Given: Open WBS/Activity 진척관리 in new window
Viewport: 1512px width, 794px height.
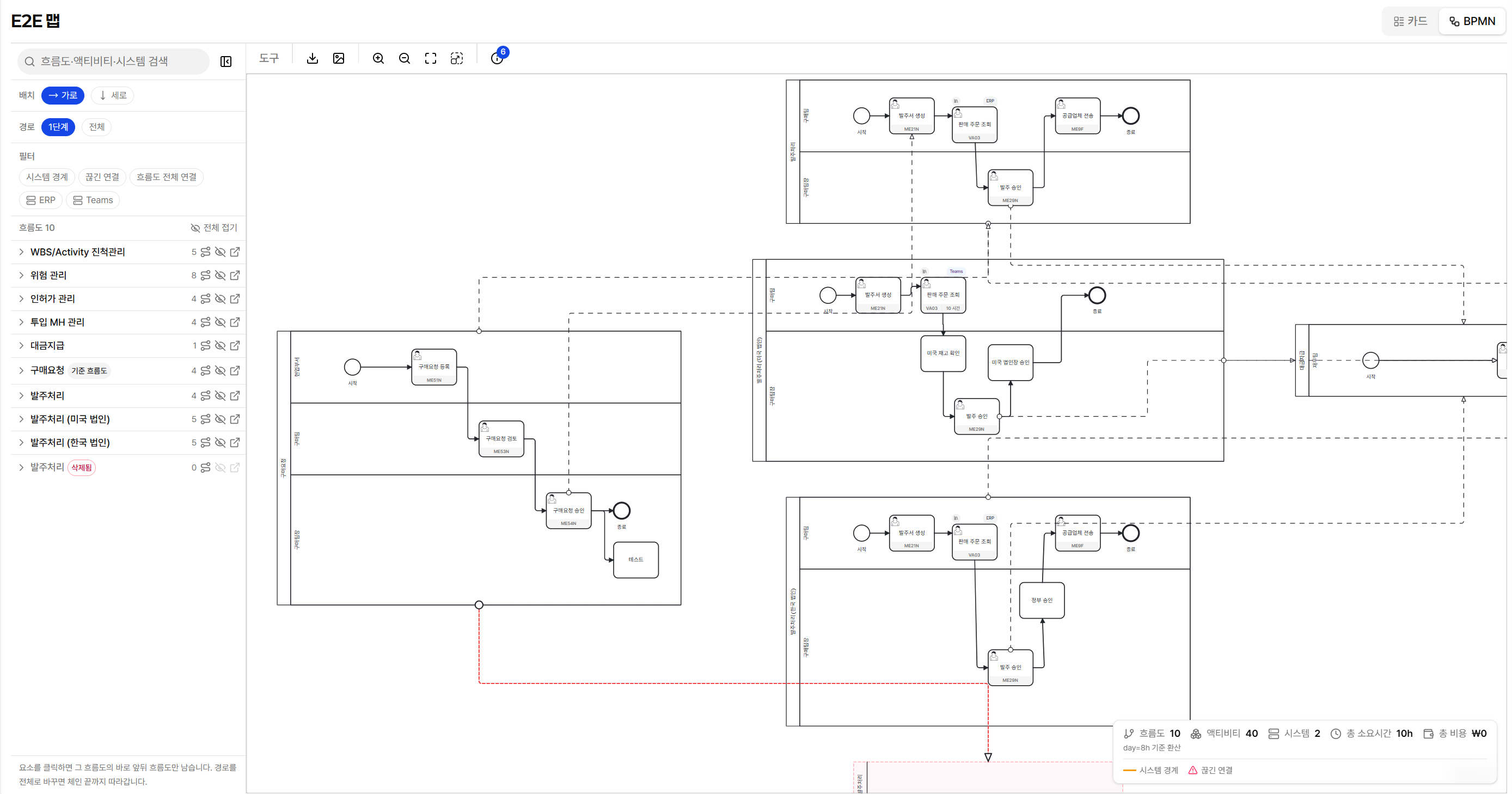Looking at the screenshot, I should tap(235, 252).
